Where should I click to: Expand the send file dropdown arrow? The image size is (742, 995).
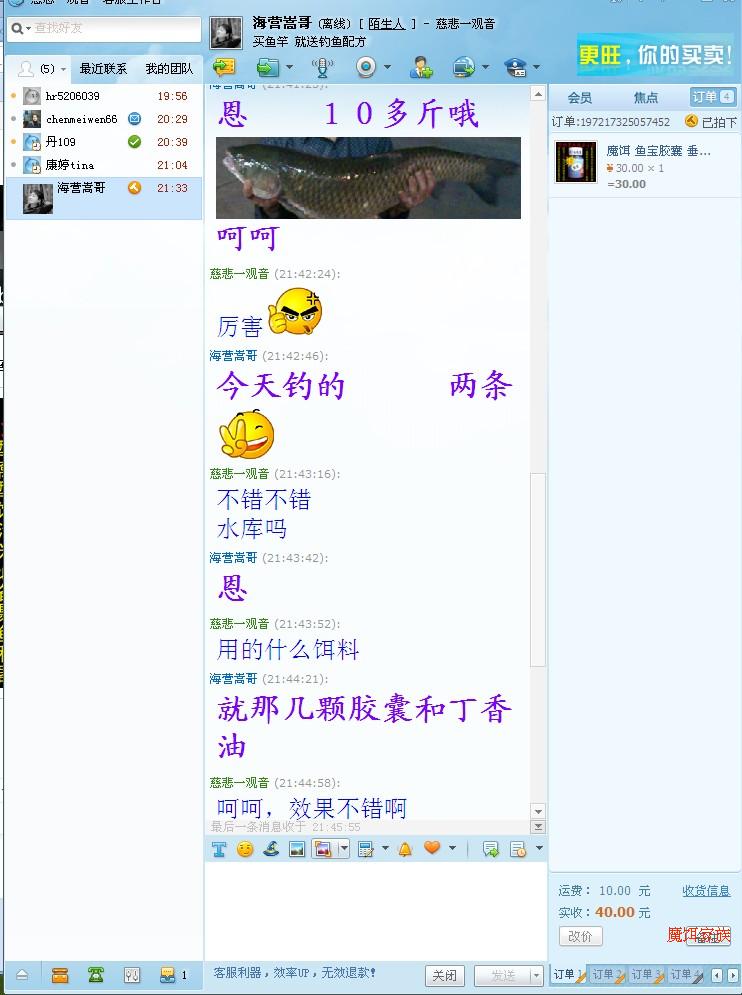pos(289,67)
